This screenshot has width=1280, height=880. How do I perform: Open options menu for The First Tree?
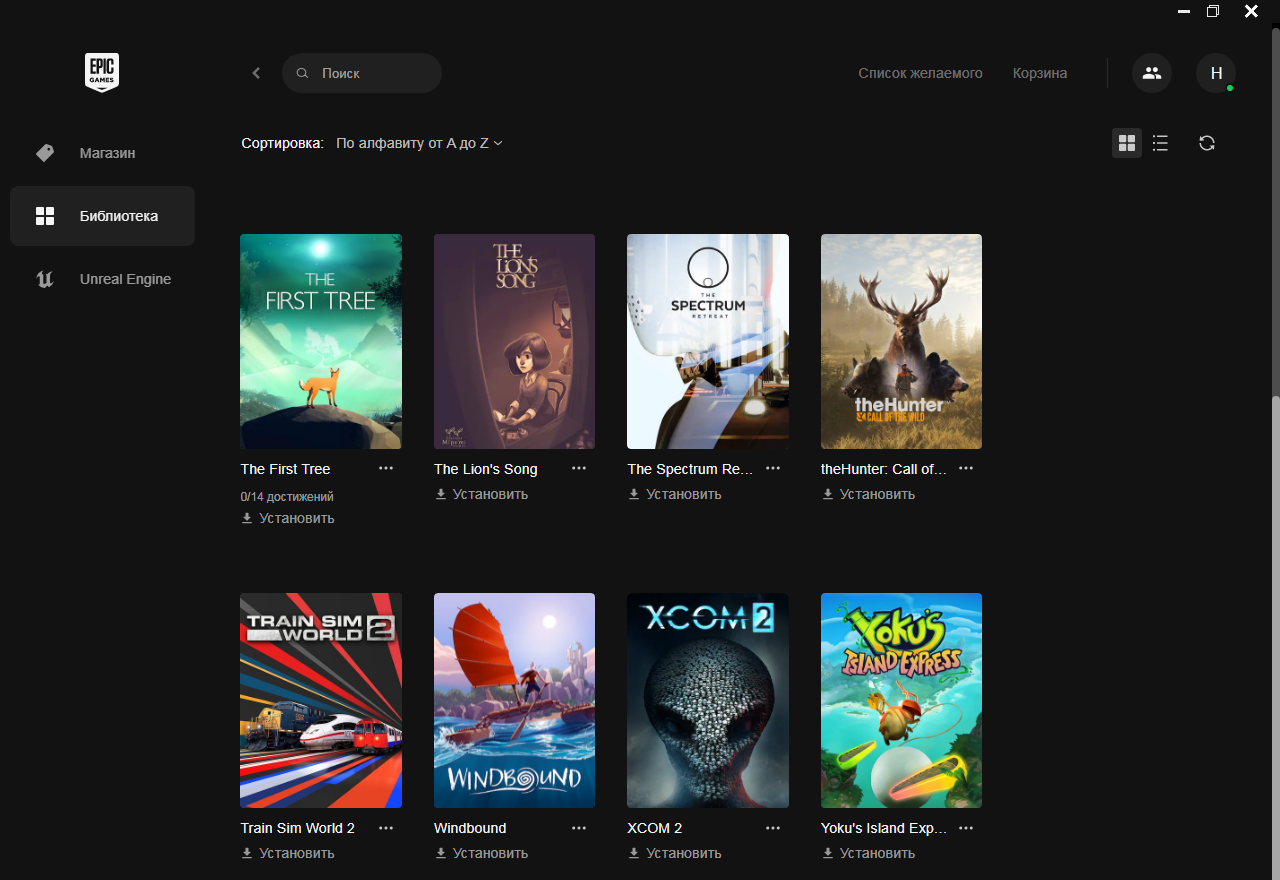pos(386,468)
